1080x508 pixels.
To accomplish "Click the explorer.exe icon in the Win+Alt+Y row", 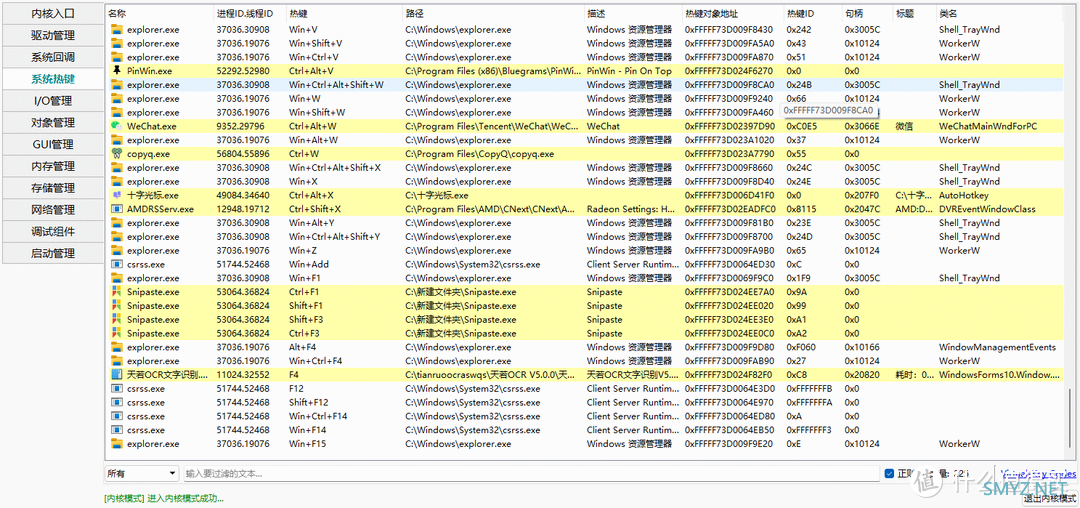I will 116,222.
